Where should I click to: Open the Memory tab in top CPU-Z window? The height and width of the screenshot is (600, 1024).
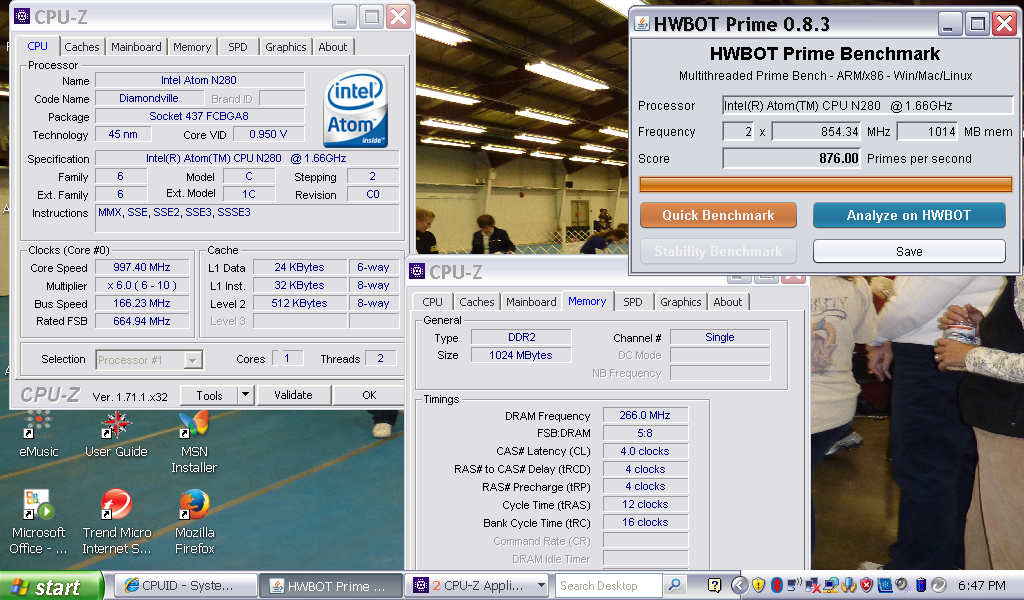(x=192, y=47)
